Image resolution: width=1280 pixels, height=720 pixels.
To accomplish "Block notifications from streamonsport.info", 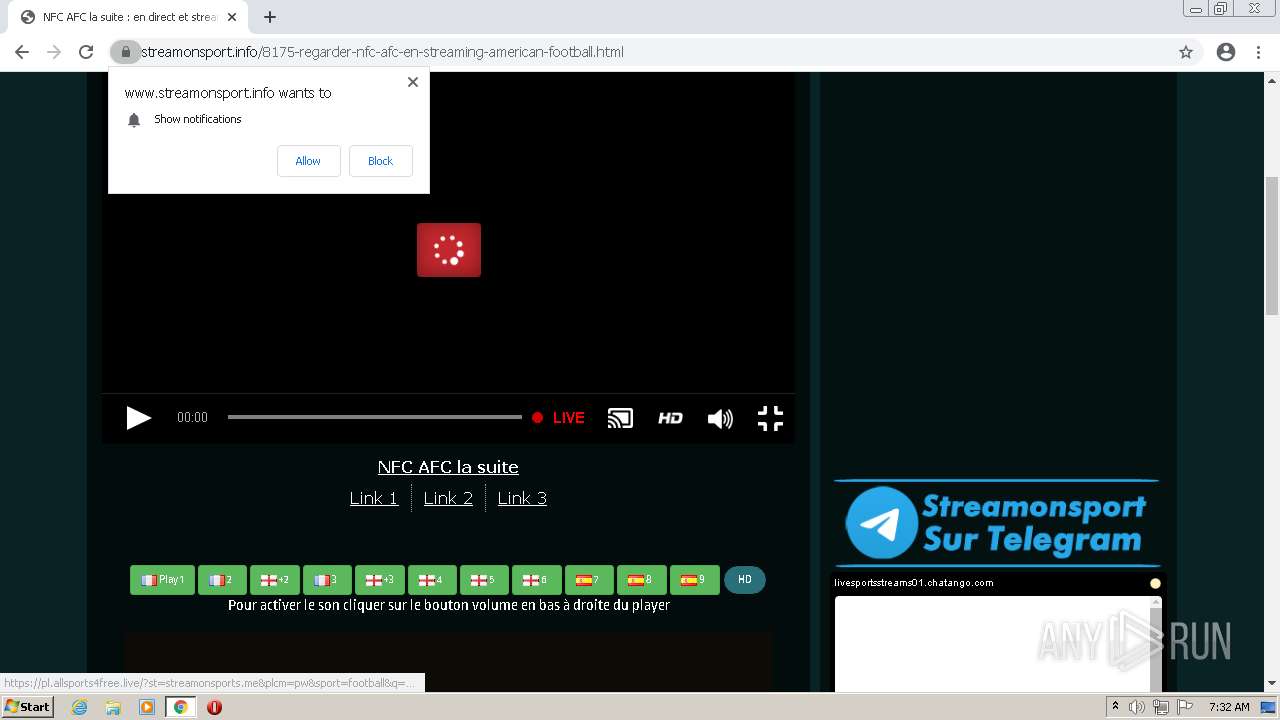I will pos(380,161).
